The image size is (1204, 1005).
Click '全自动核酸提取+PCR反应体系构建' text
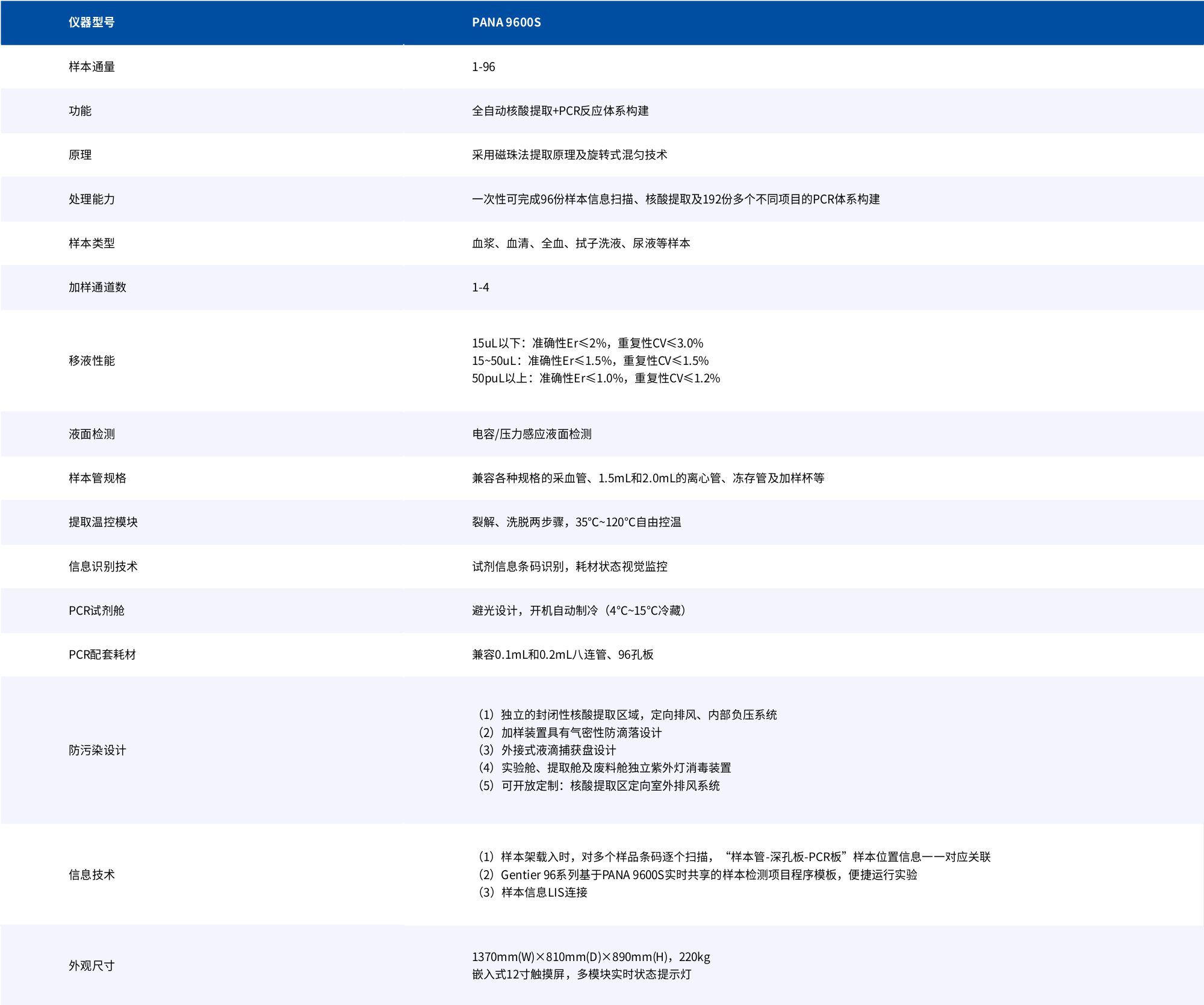pyautogui.click(x=560, y=111)
